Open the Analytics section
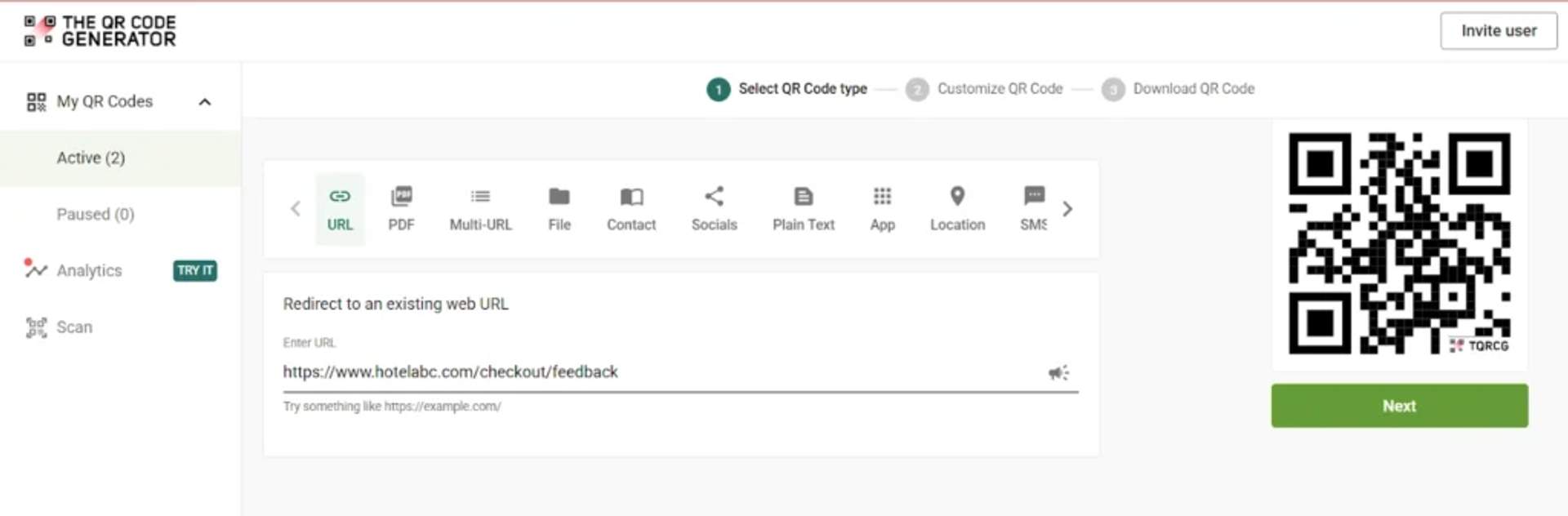This screenshot has width=1568, height=516. pyautogui.click(x=89, y=270)
